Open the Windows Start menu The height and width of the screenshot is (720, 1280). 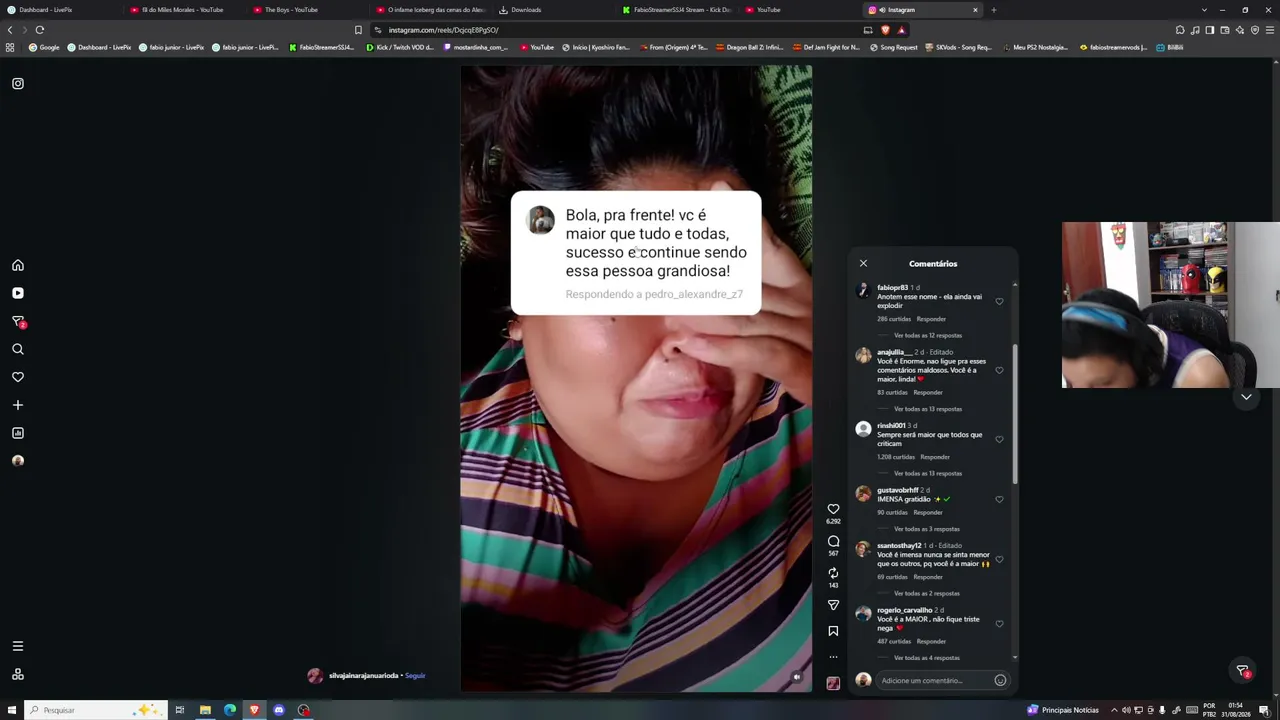pyautogui.click(x=11, y=710)
